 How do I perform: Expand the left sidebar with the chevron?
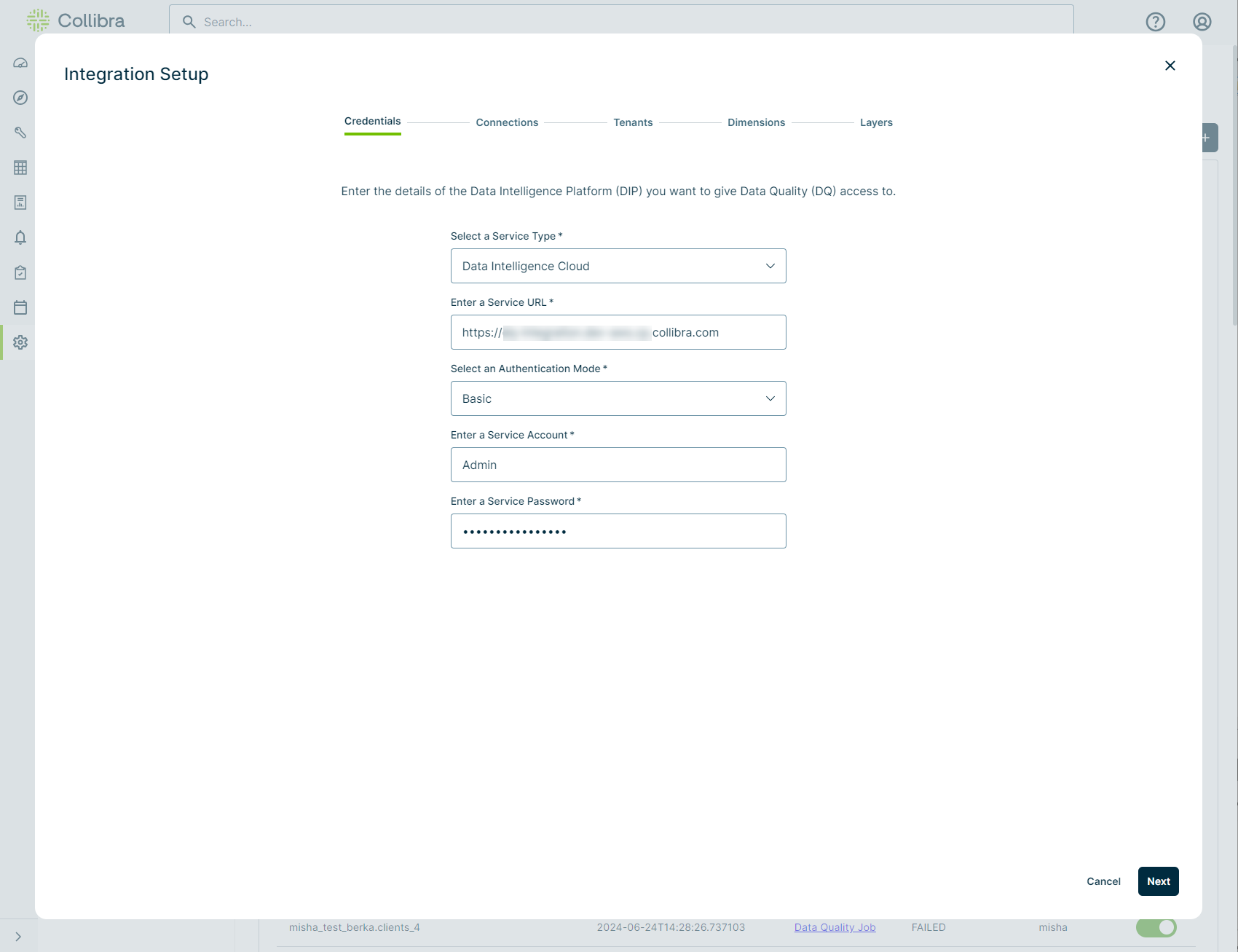(x=18, y=937)
